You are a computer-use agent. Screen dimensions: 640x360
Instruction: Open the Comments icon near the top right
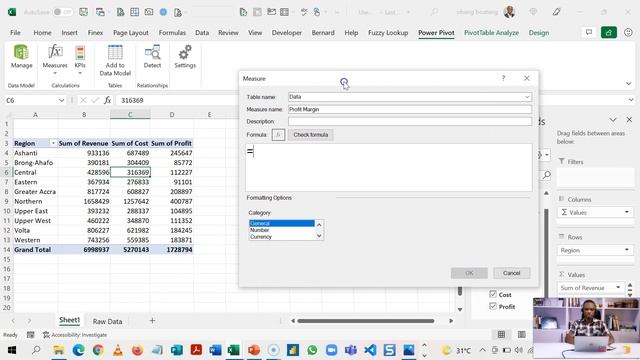[x=589, y=33]
